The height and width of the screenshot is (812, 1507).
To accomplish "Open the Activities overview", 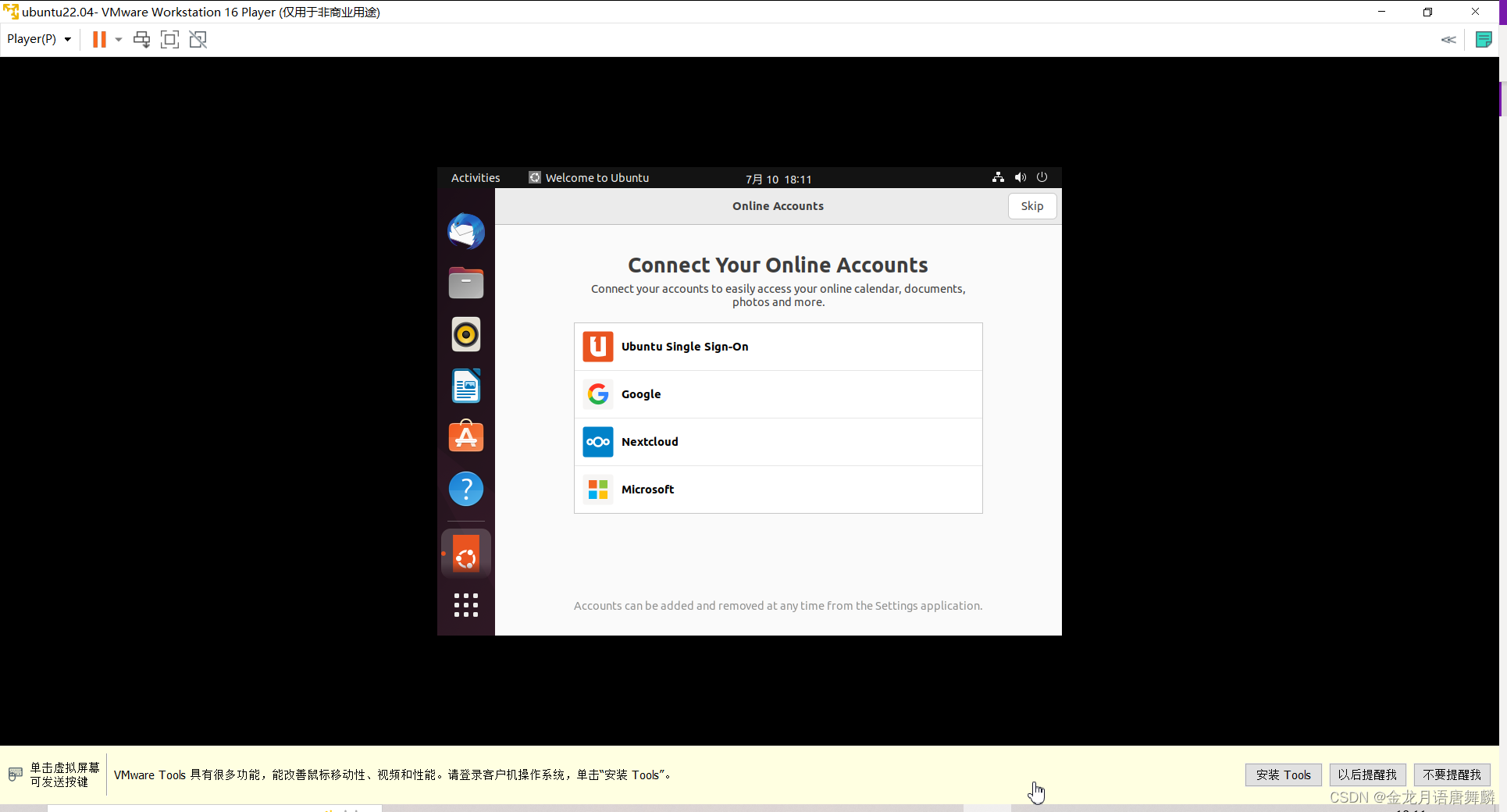I will pos(475,177).
